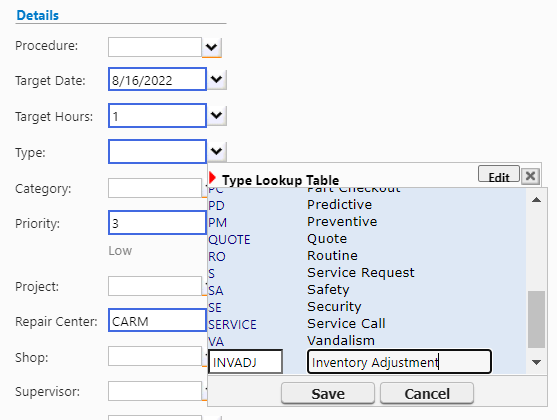Choose the QUOTE type entry
The width and height of the screenshot is (557, 420).
pyautogui.click(x=367, y=239)
